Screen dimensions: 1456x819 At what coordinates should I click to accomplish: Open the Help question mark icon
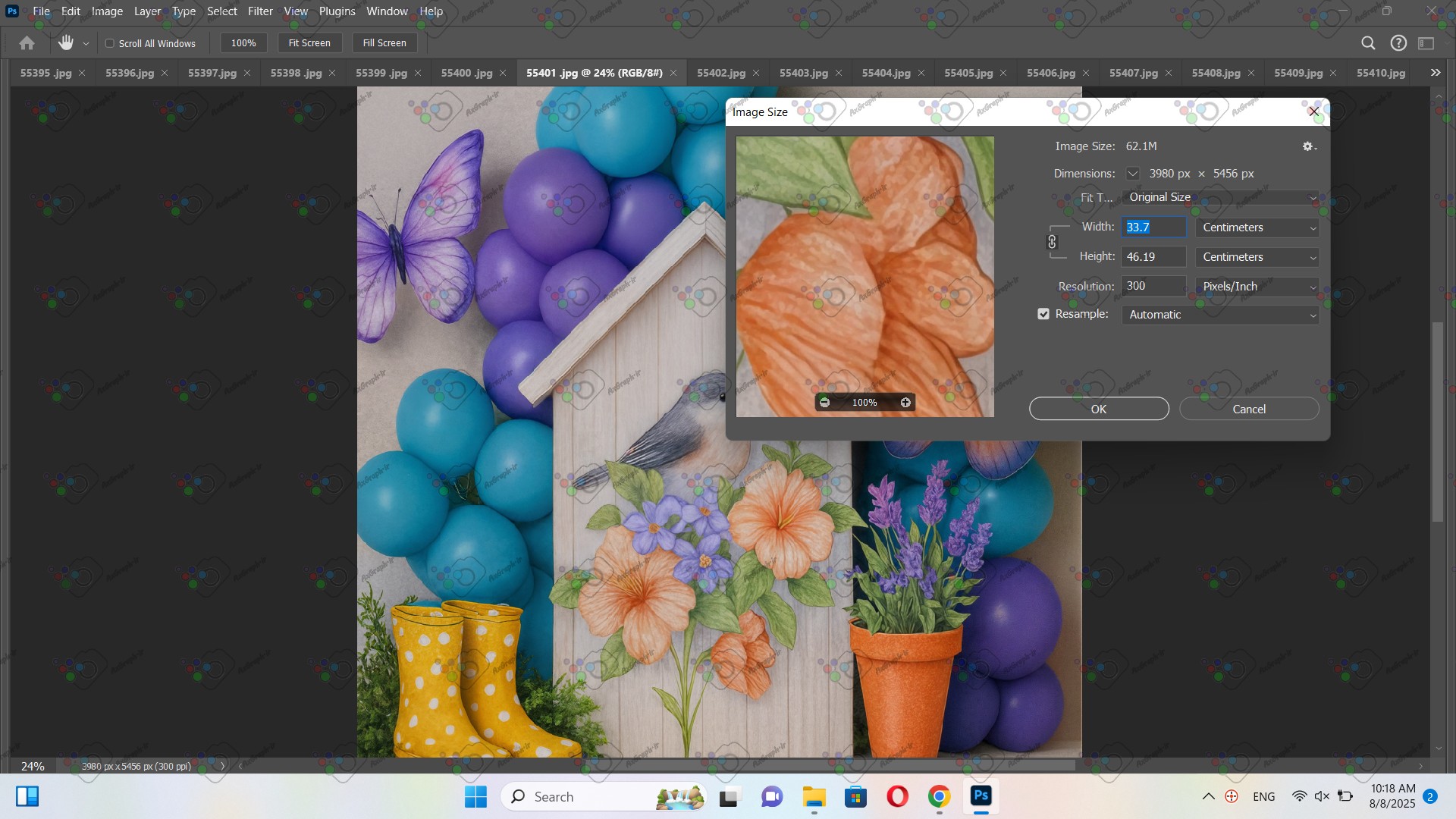[1398, 43]
